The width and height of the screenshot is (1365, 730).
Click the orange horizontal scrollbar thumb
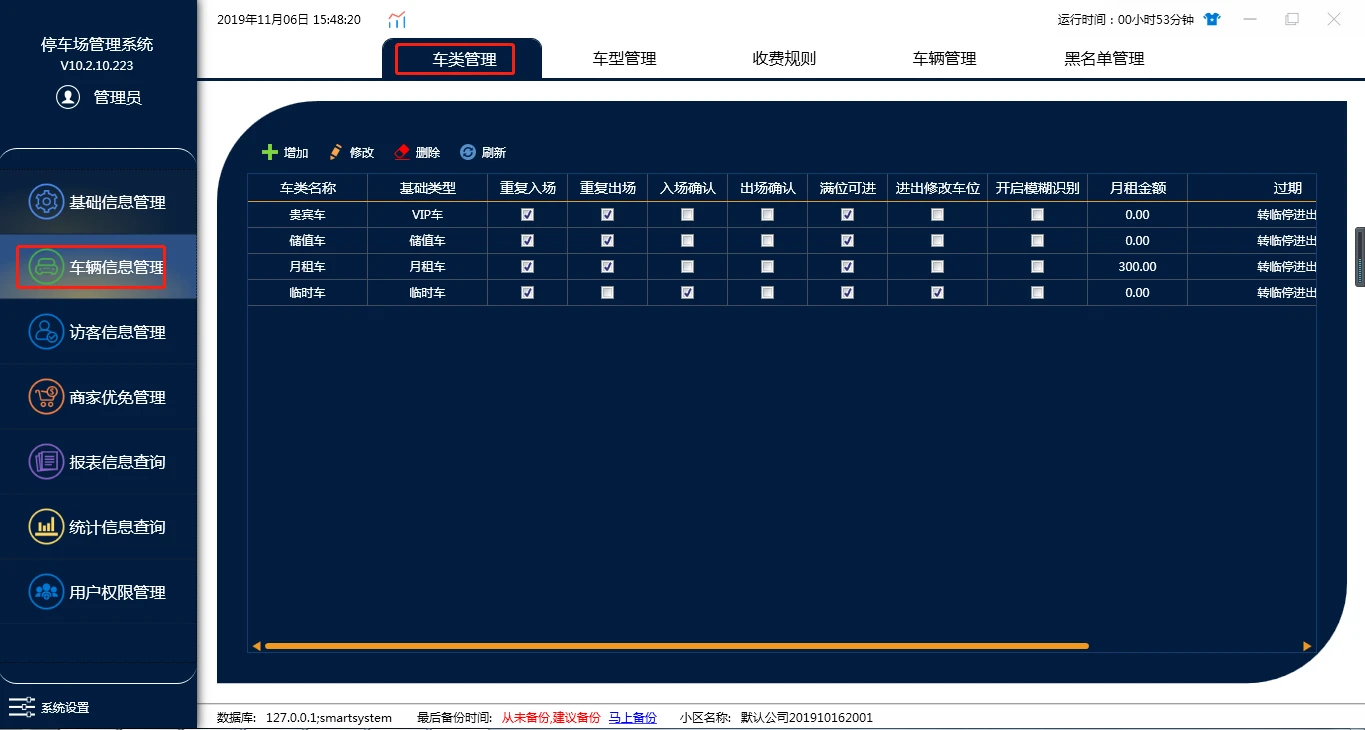click(x=676, y=646)
